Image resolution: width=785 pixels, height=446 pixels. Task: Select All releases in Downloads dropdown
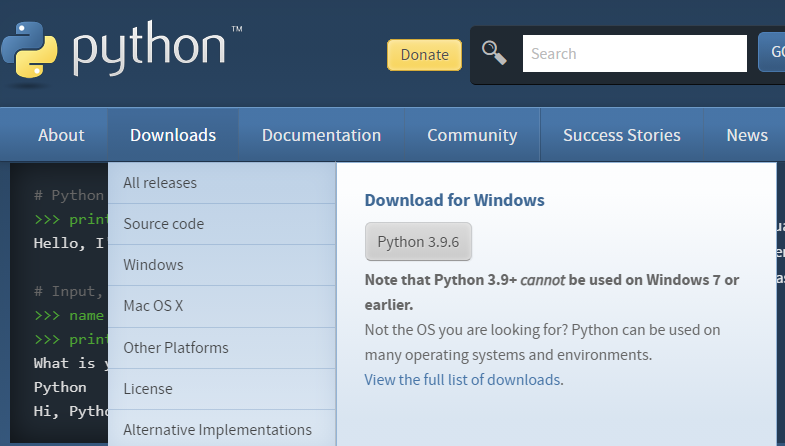coord(222,183)
